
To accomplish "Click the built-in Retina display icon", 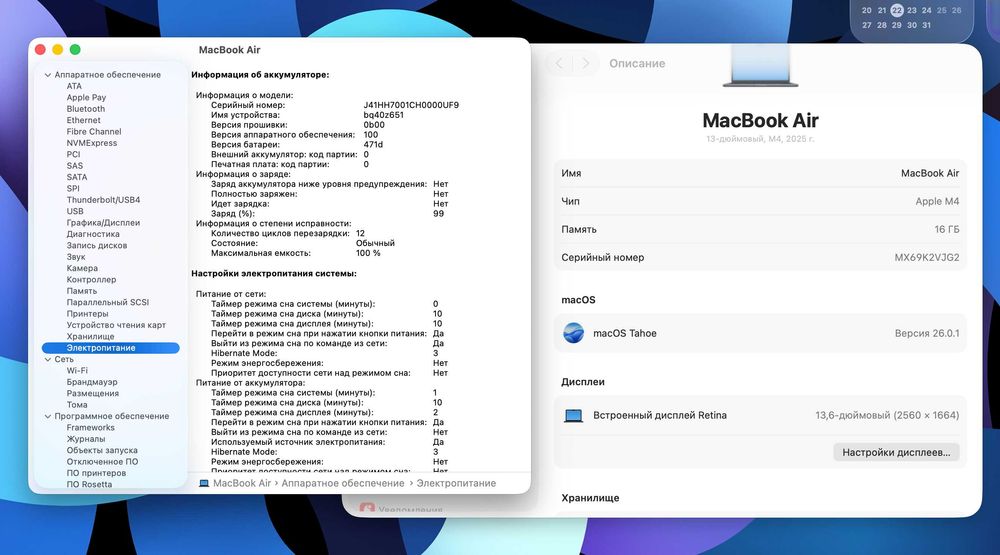I will click(x=573, y=416).
